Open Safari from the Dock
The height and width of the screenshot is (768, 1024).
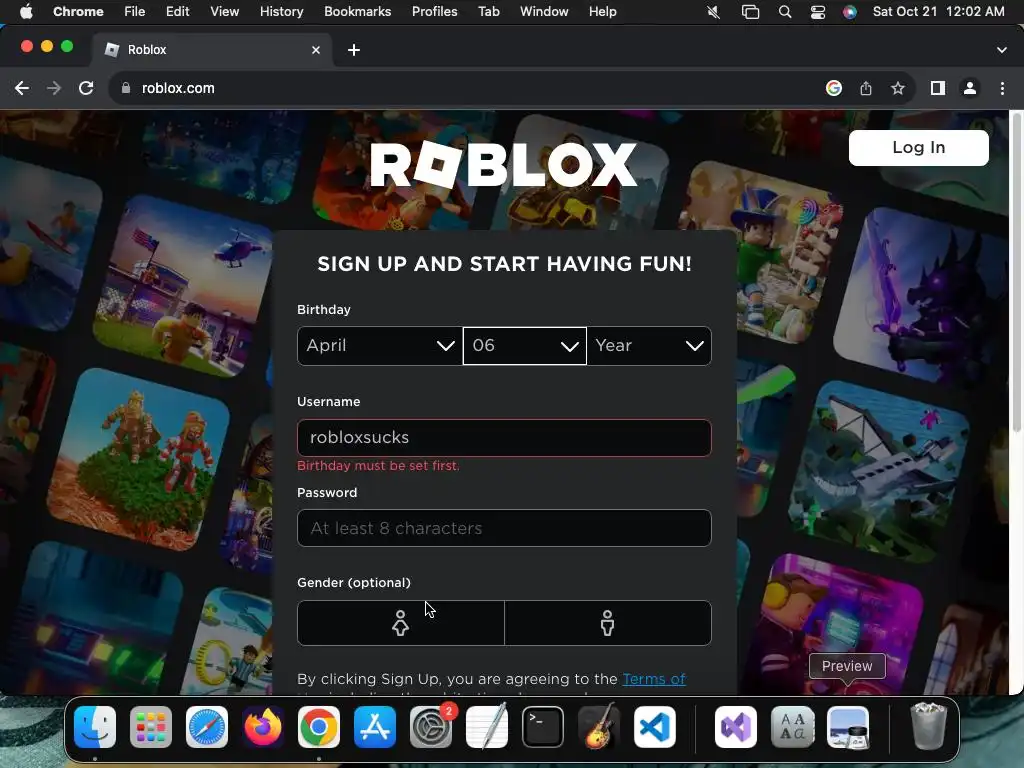pos(207,728)
